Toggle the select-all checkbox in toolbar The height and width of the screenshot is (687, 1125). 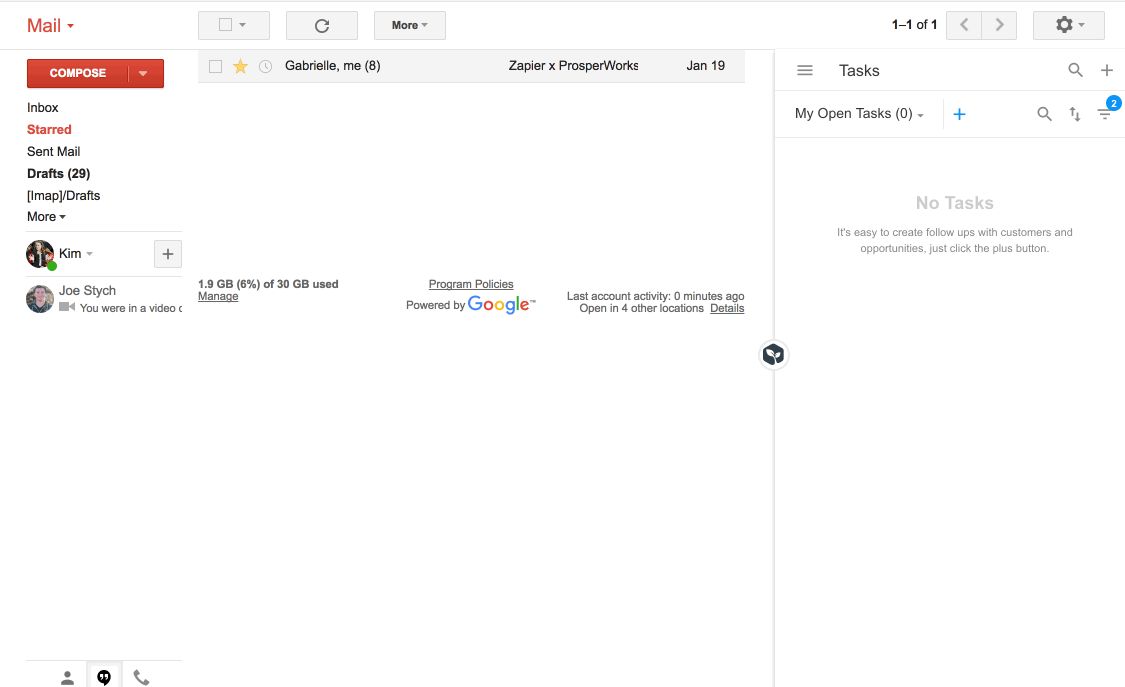tap(226, 26)
